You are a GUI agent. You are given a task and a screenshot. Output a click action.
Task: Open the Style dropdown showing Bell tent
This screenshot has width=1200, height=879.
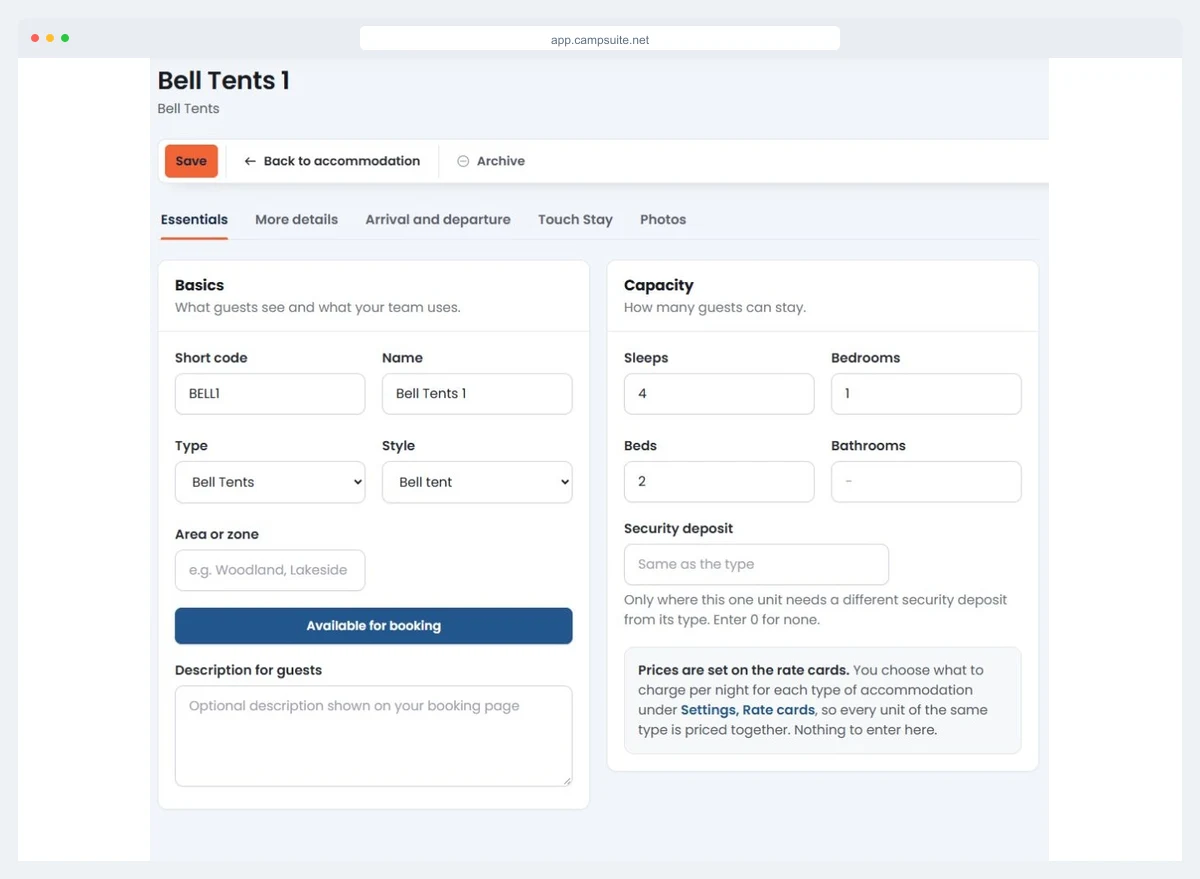pos(477,482)
